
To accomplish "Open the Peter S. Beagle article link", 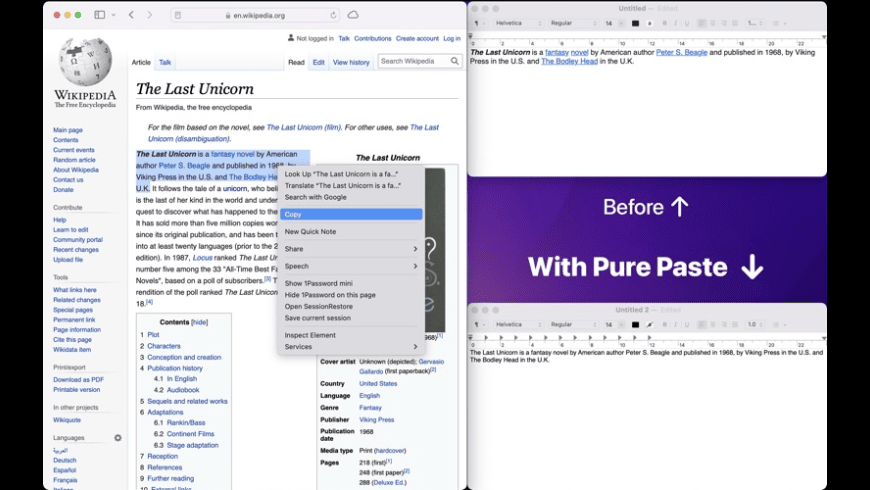I will [184, 165].
